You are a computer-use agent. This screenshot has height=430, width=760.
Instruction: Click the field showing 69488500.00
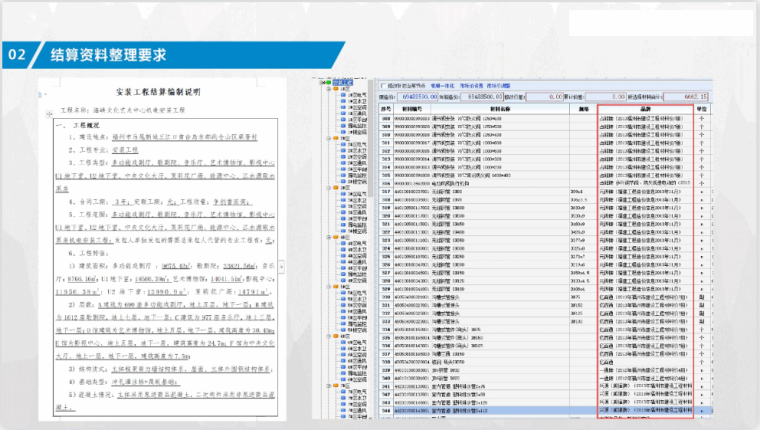point(487,96)
